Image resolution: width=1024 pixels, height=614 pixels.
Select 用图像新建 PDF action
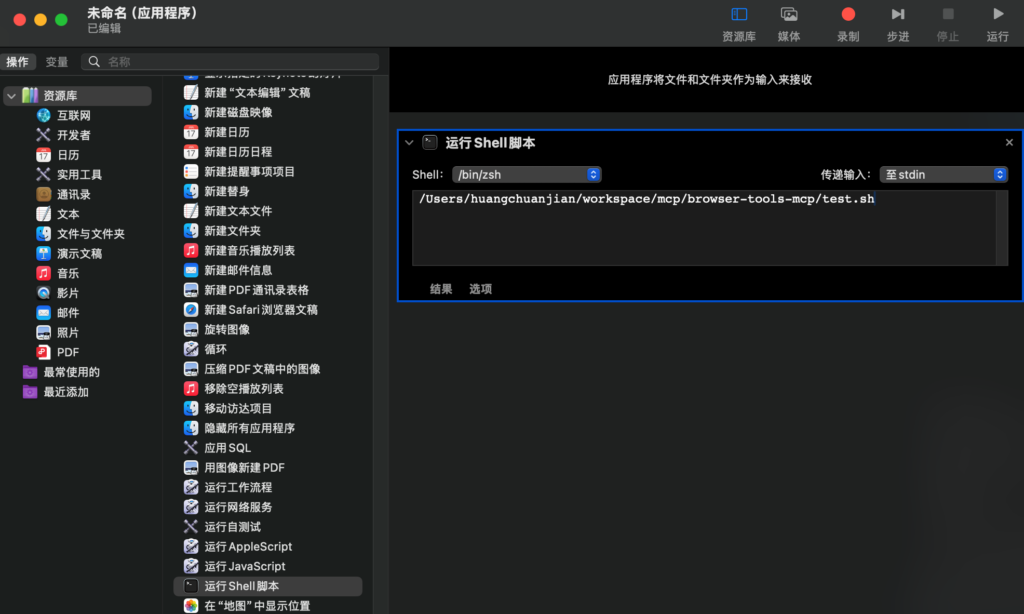click(x=244, y=468)
